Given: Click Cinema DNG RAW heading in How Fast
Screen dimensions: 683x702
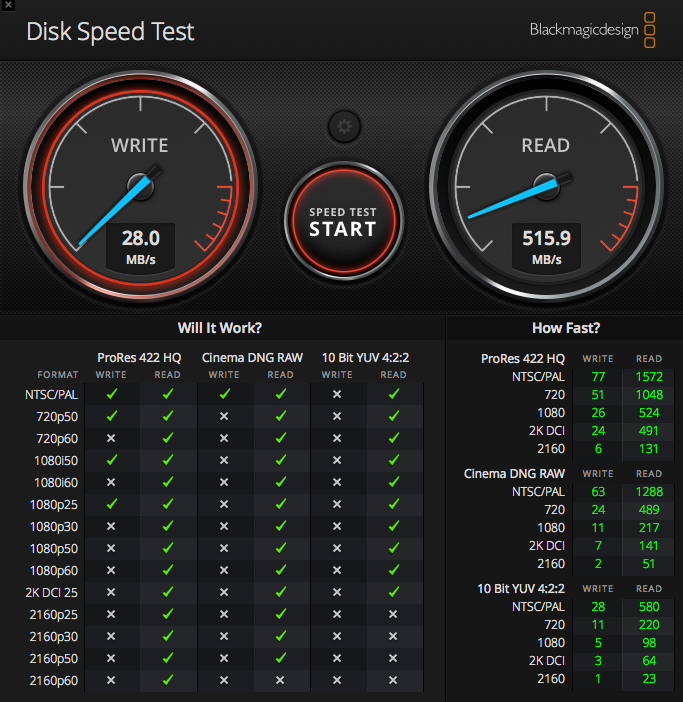Looking at the screenshot, I should [x=514, y=474].
